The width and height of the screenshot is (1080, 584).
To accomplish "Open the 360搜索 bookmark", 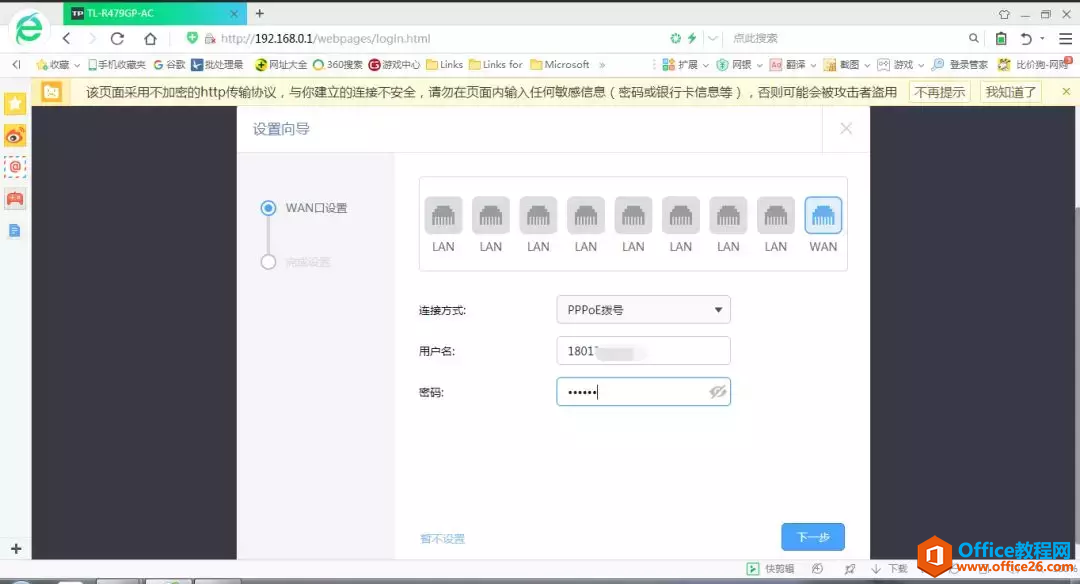I will tap(338, 65).
